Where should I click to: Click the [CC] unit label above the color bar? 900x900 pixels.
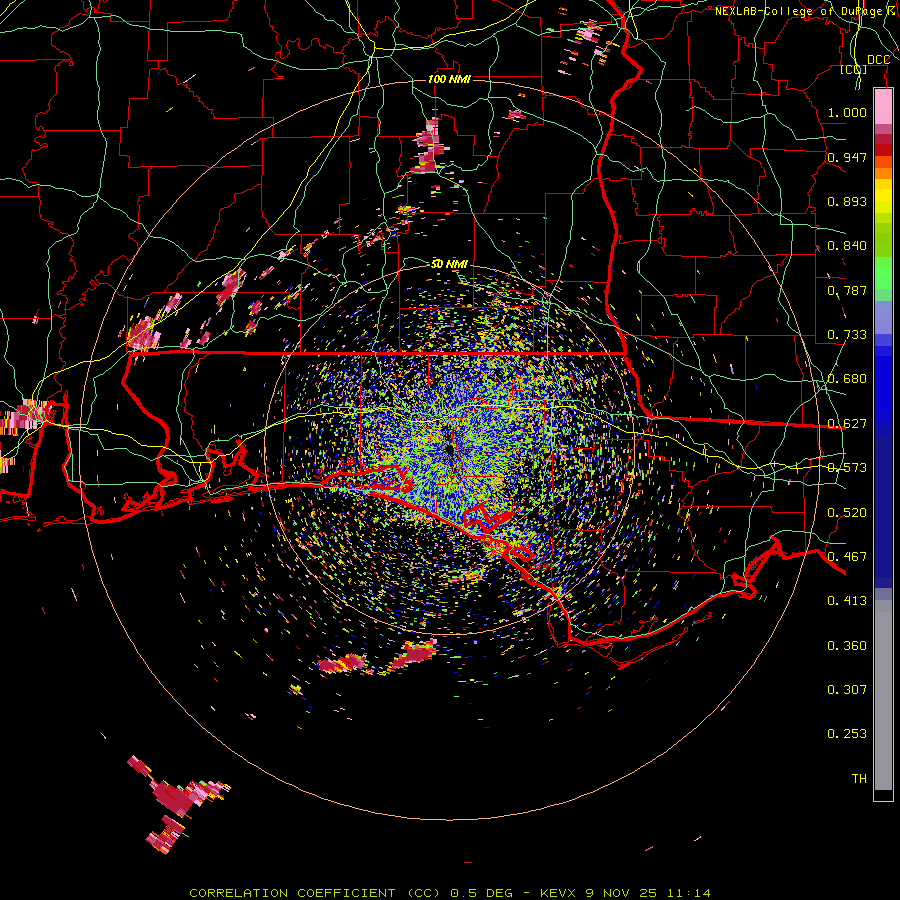854,69
